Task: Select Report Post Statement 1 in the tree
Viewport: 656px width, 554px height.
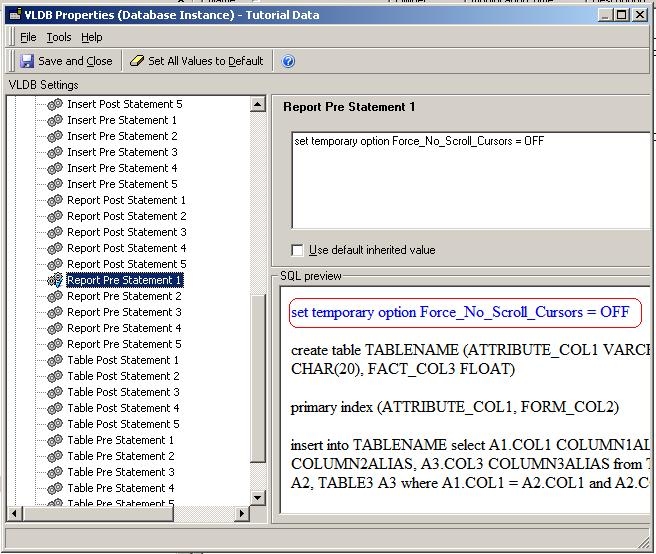Action: (x=126, y=200)
